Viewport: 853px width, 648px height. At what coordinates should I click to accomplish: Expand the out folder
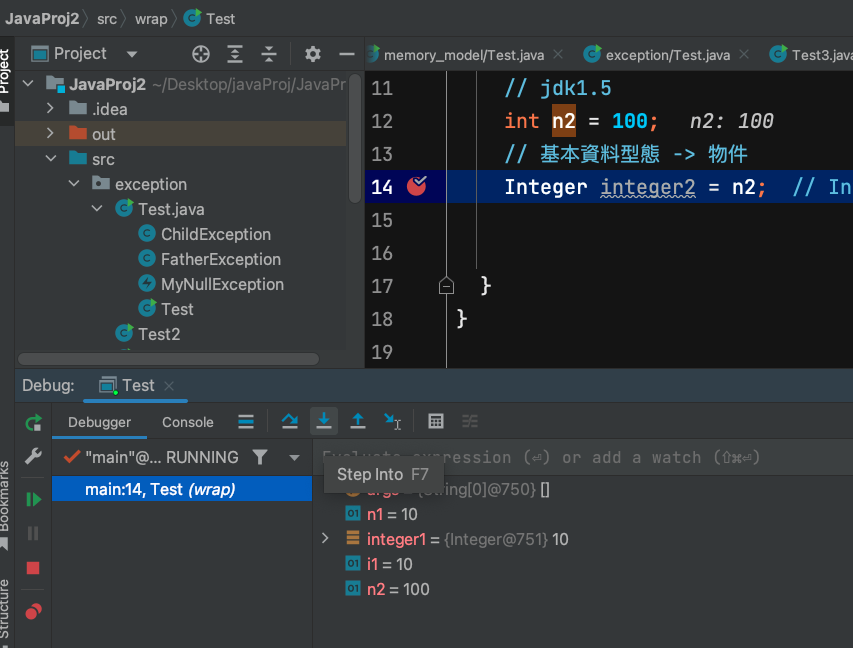tap(50, 133)
